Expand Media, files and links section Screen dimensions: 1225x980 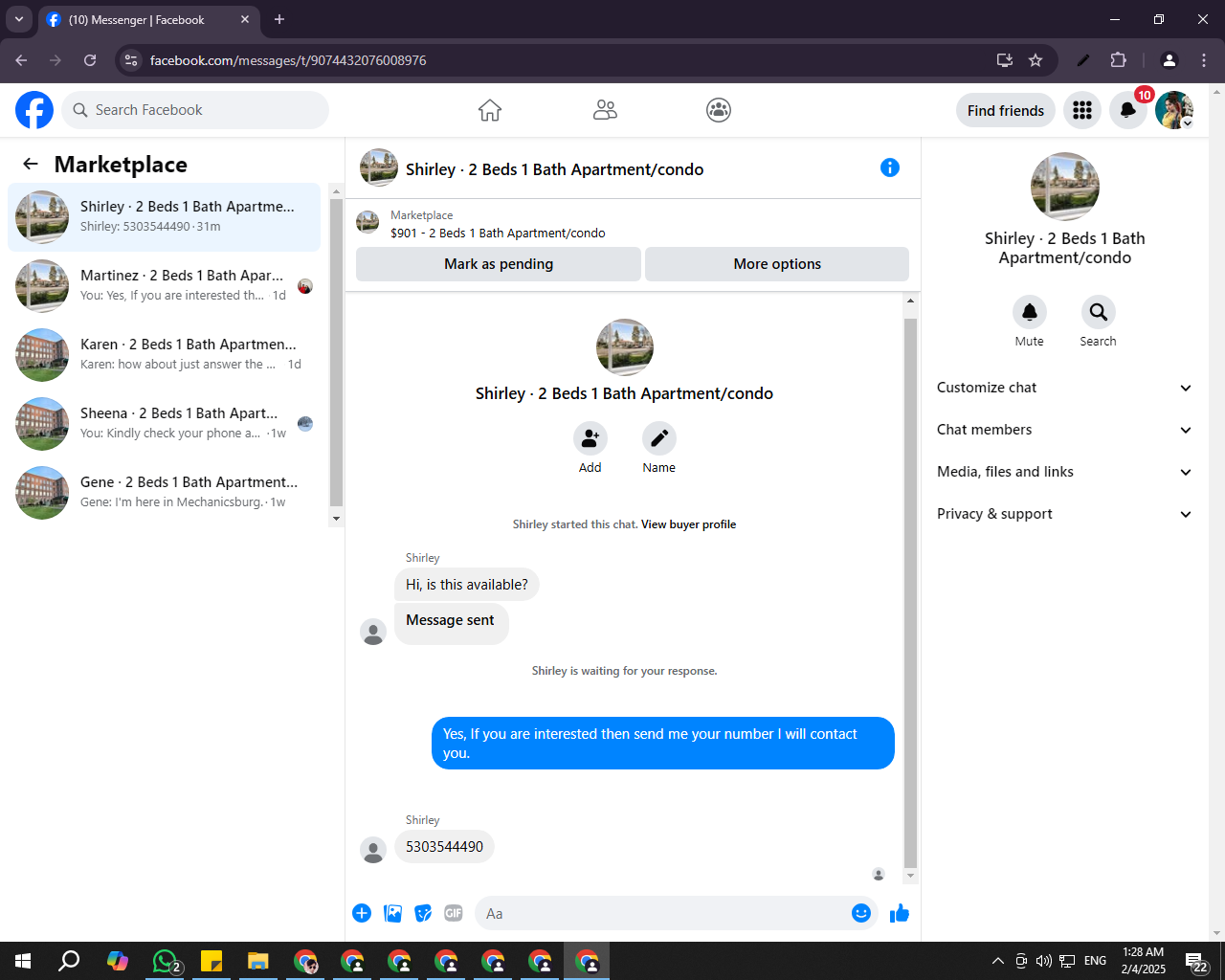[x=1065, y=472]
